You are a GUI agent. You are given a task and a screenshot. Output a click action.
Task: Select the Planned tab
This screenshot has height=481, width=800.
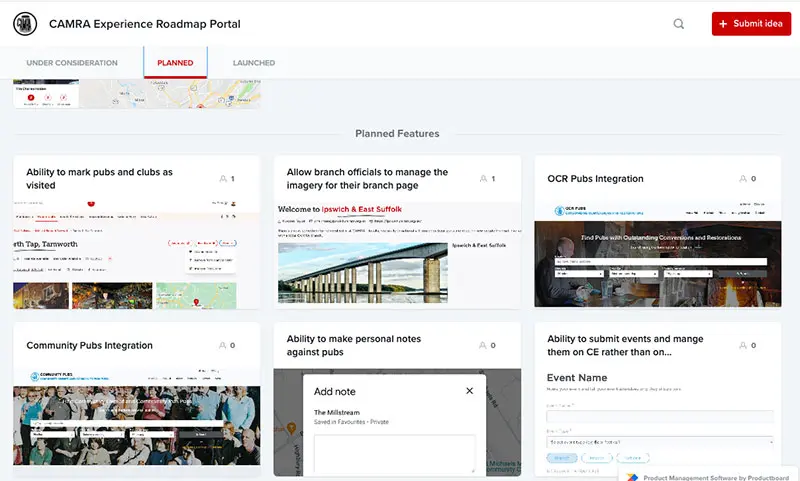tap(175, 63)
